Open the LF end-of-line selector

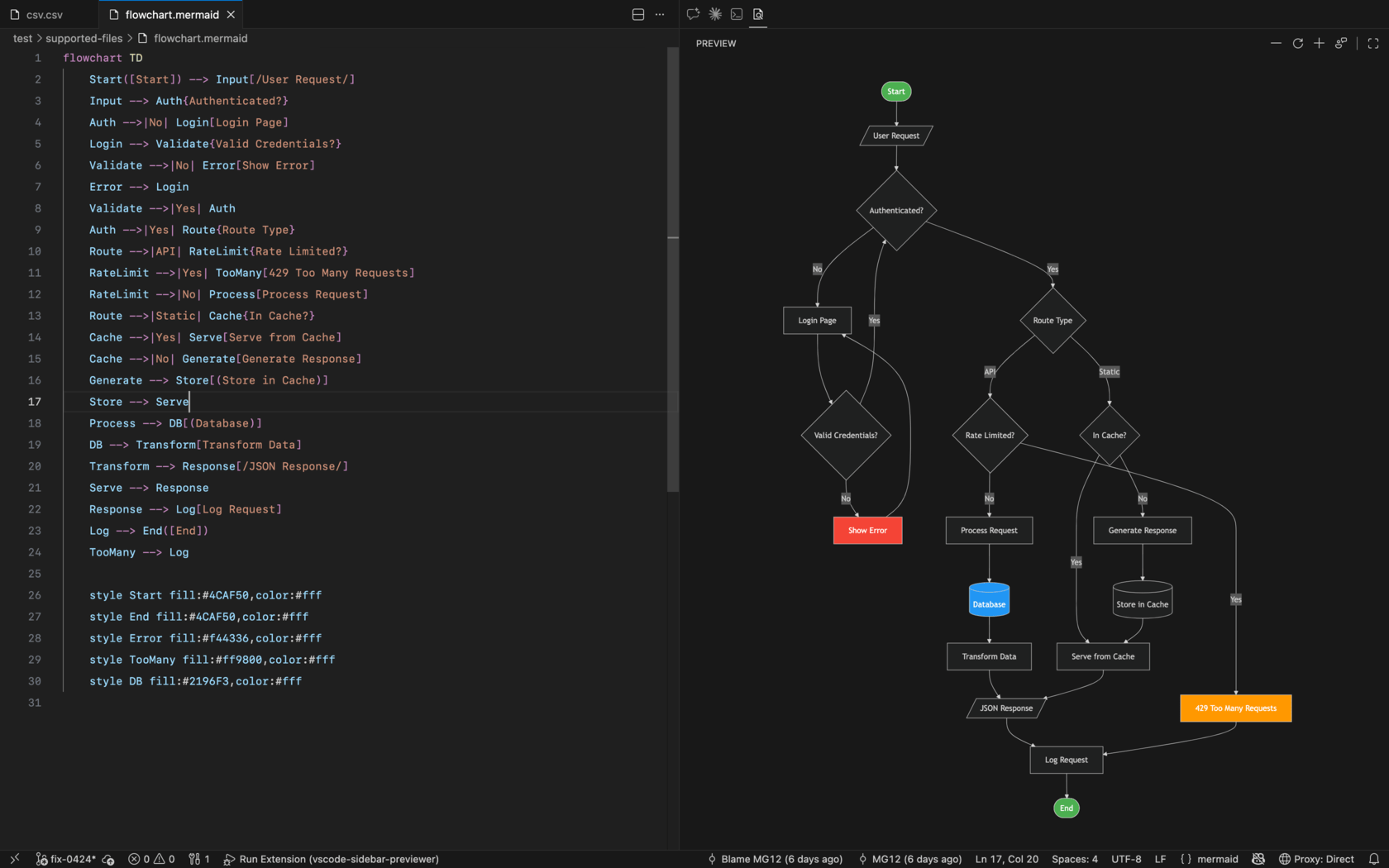coord(1160,859)
